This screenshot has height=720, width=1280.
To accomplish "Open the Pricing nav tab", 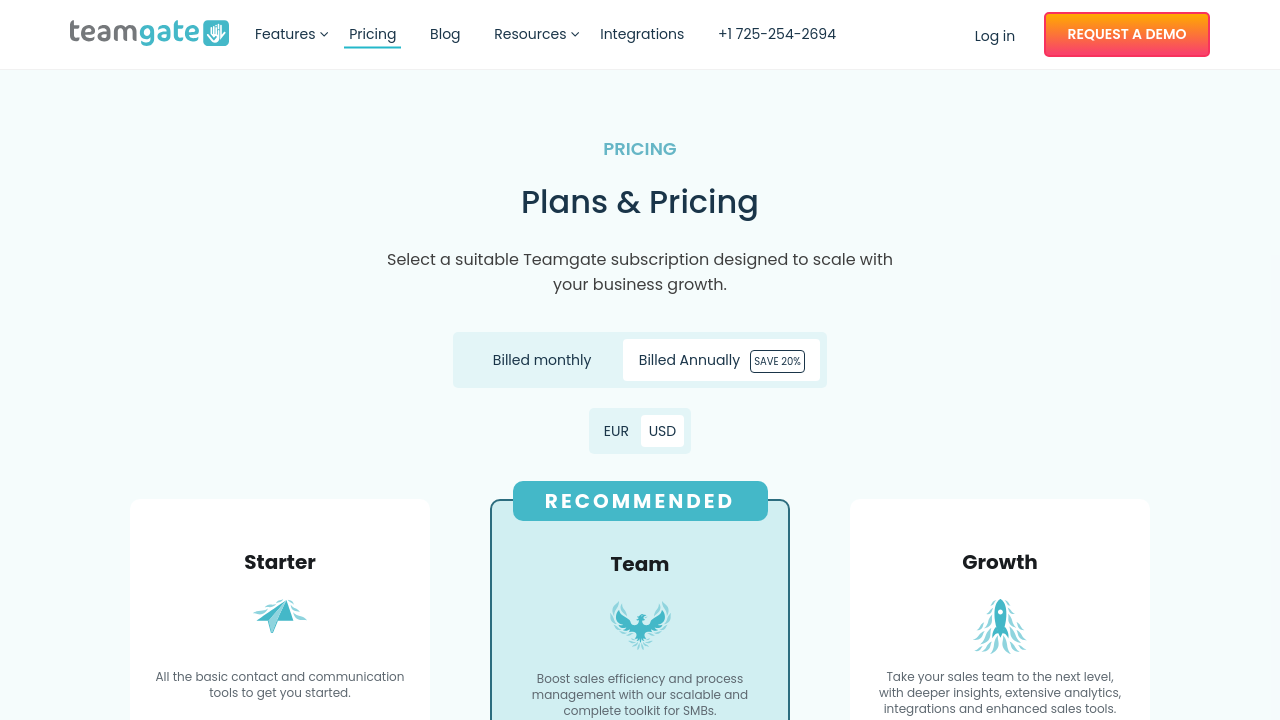I will click(x=372, y=34).
